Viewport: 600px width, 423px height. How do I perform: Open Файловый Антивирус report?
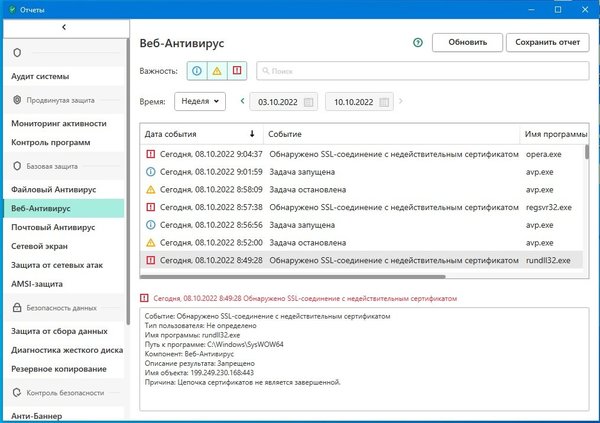pos(54,189)
